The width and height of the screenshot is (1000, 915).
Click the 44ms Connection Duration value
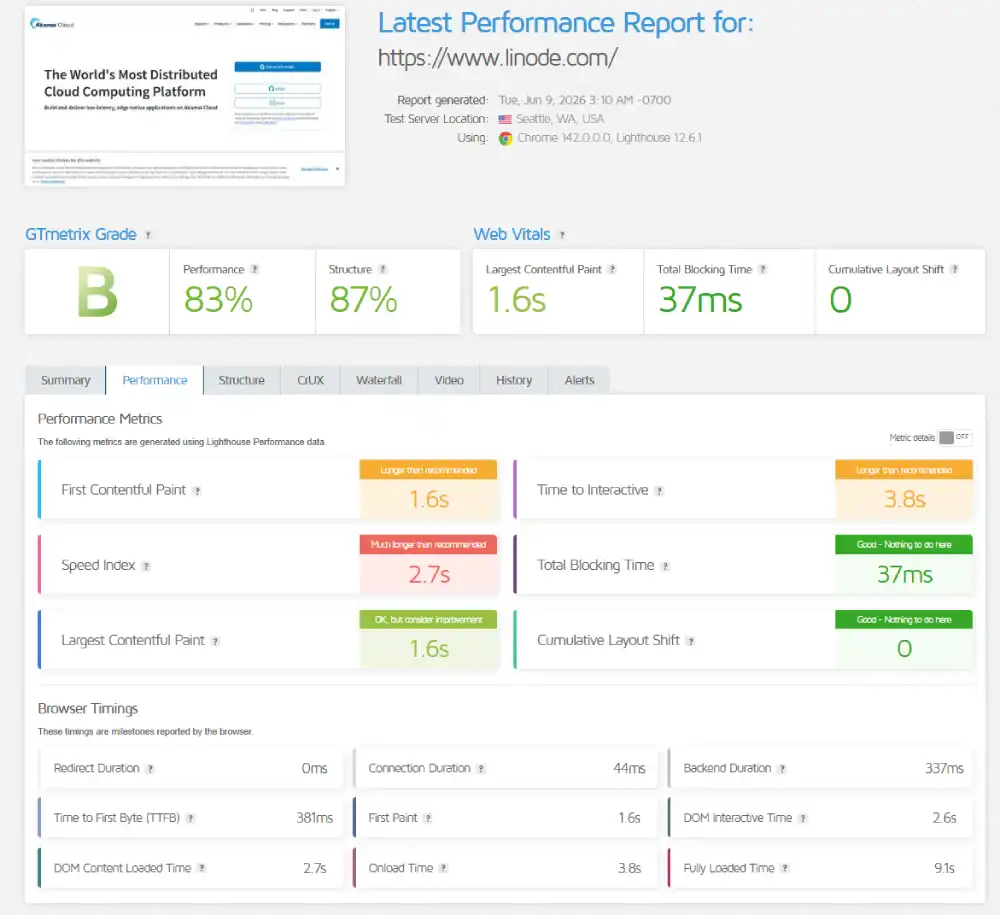[x=629, y=768]
